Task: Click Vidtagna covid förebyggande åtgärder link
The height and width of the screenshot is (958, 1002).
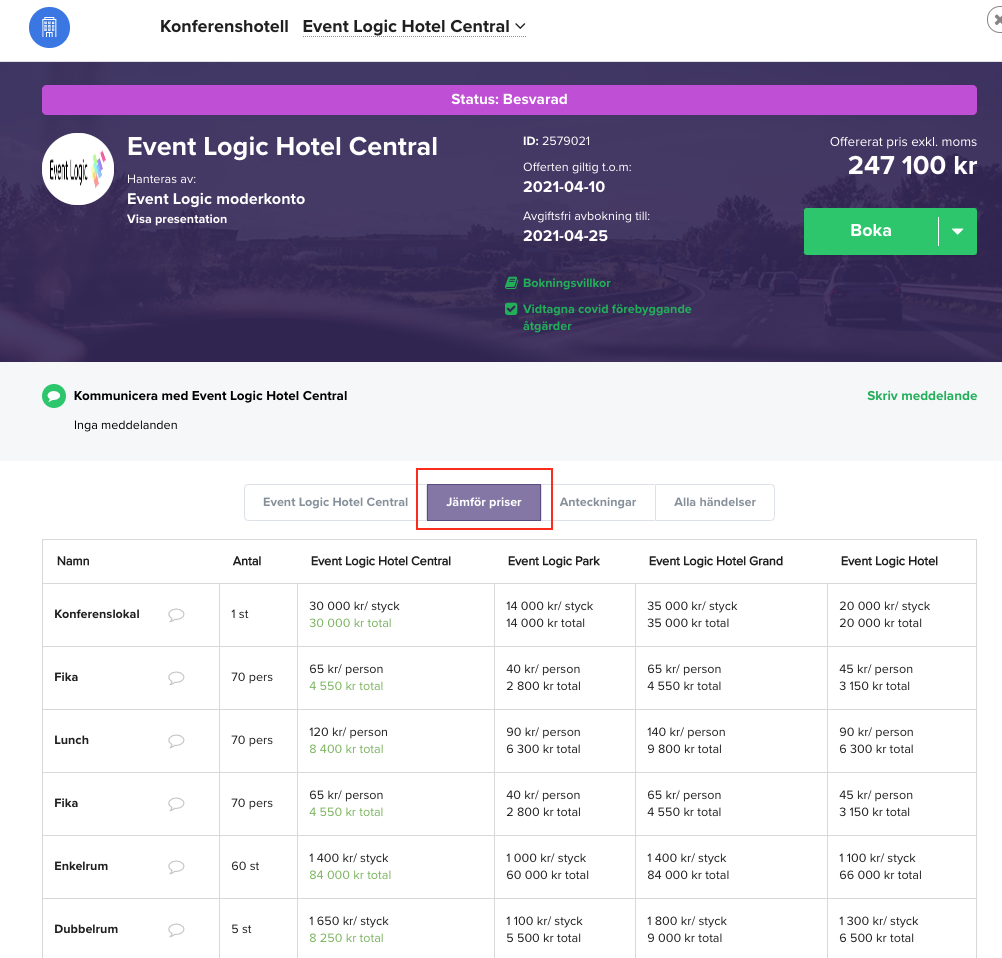Action: [607, 318]
